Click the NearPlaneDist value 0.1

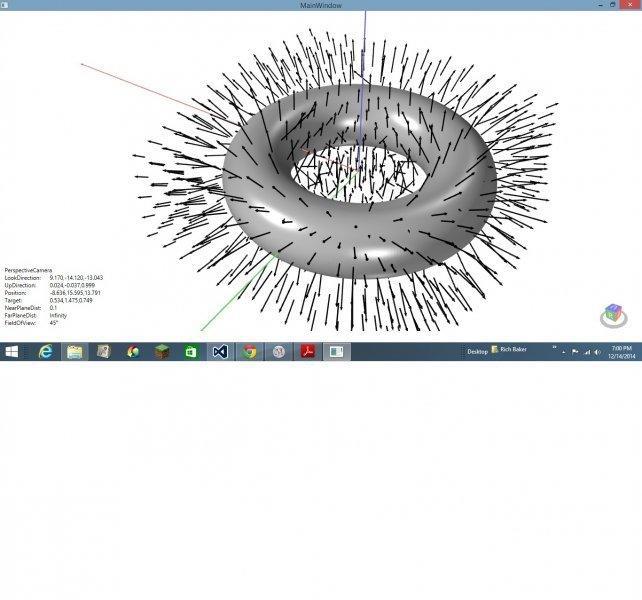(x=53, y=308)
